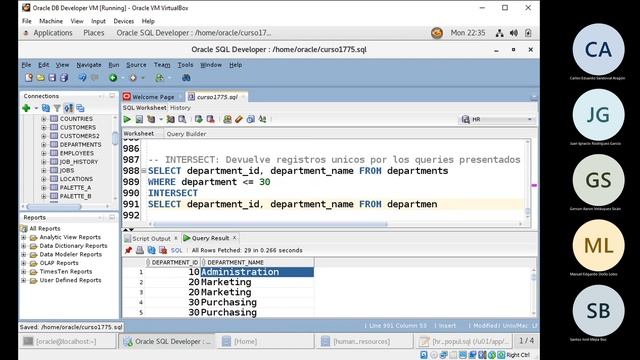Click the New file icon in main toolbar

click(29, 78)
